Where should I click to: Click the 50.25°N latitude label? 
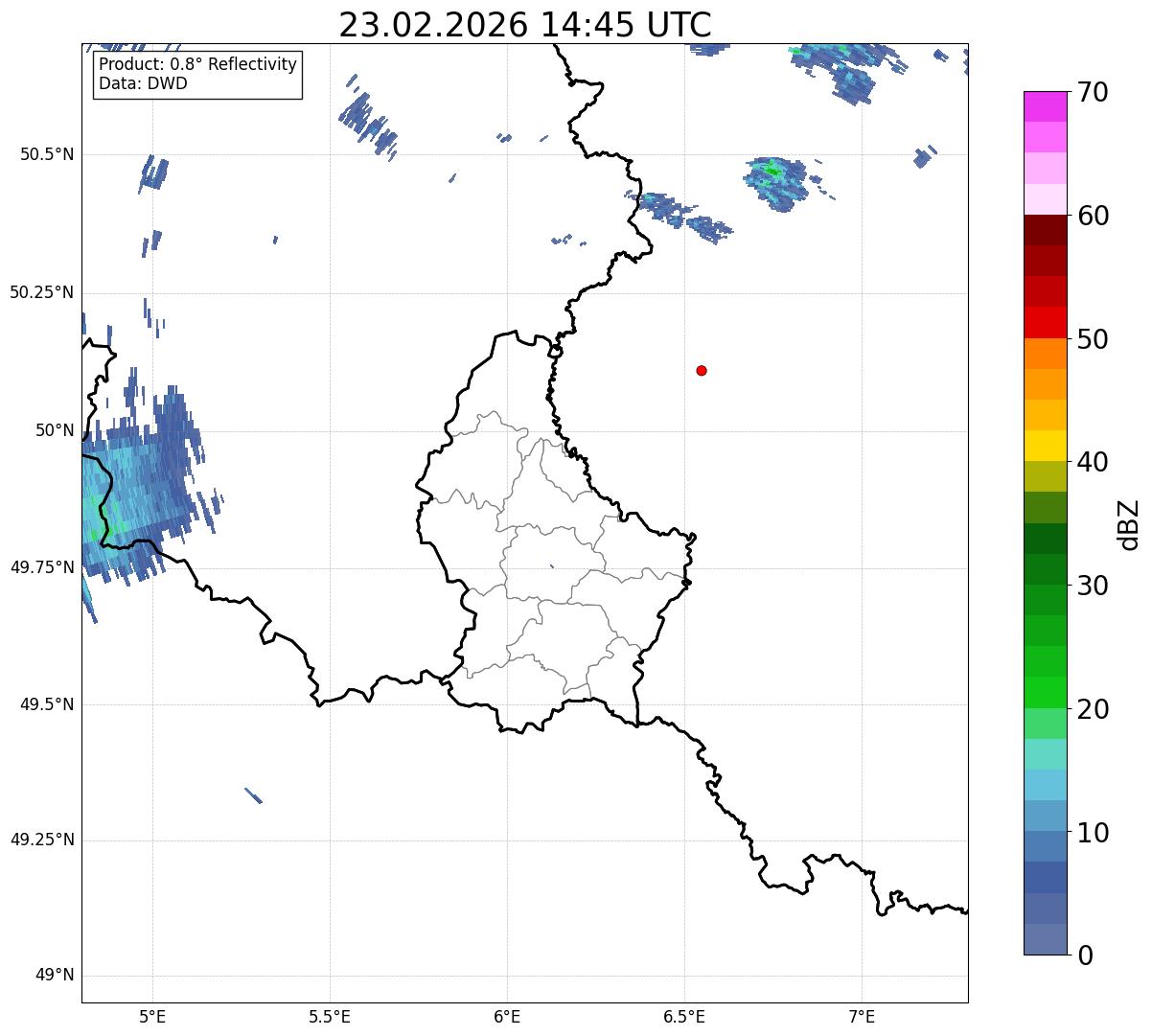41,292
